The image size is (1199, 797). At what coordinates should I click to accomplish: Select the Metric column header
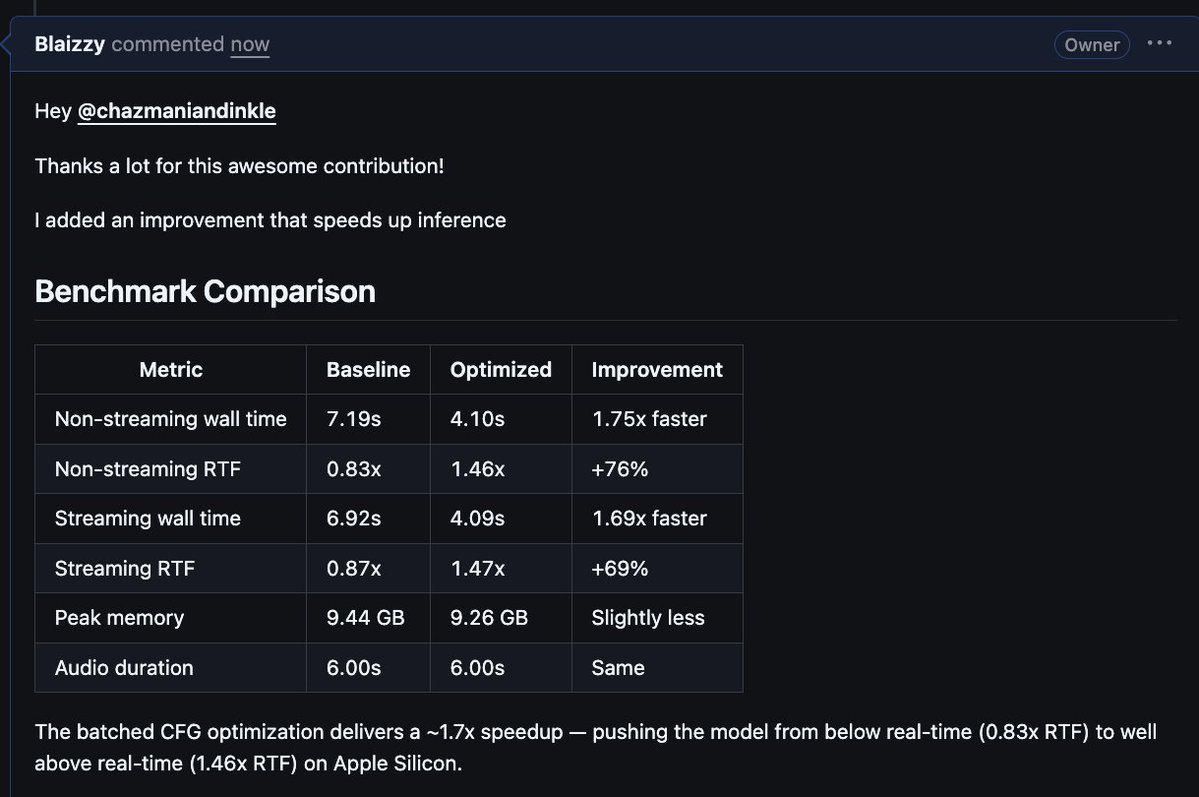click(x=171, y=369)
